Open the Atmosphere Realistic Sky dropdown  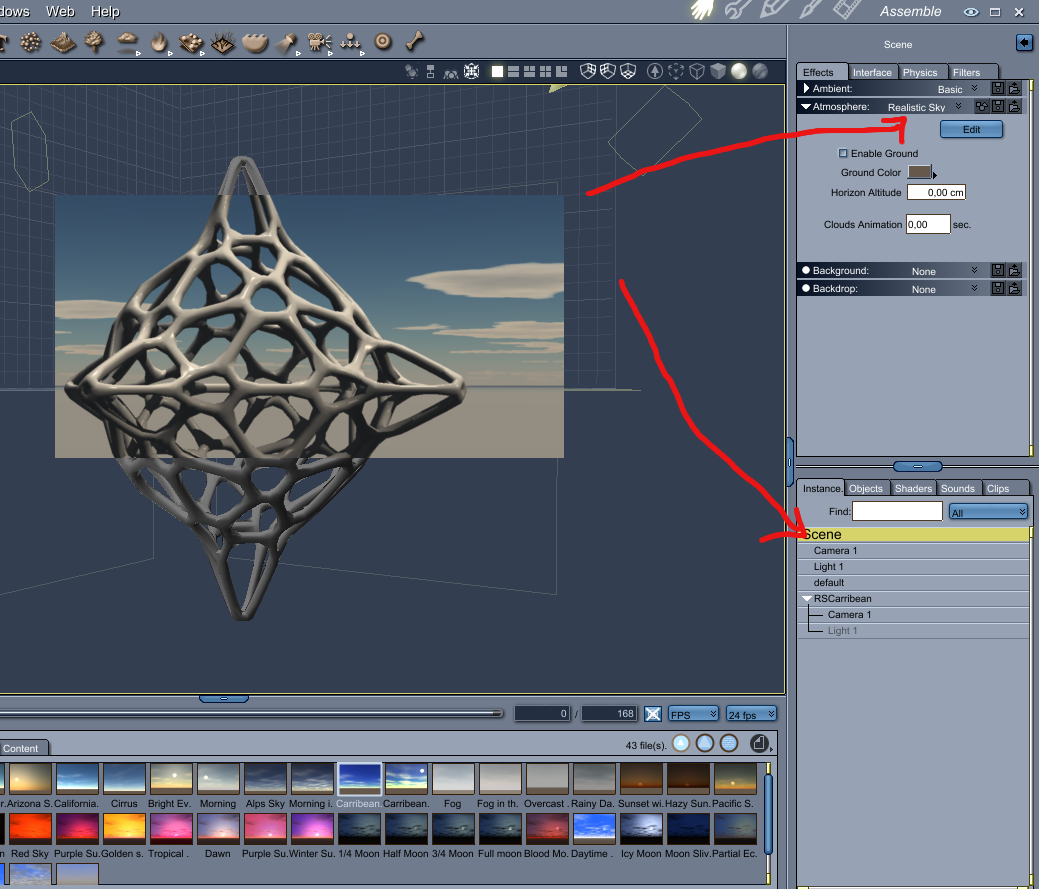point(924,107)
